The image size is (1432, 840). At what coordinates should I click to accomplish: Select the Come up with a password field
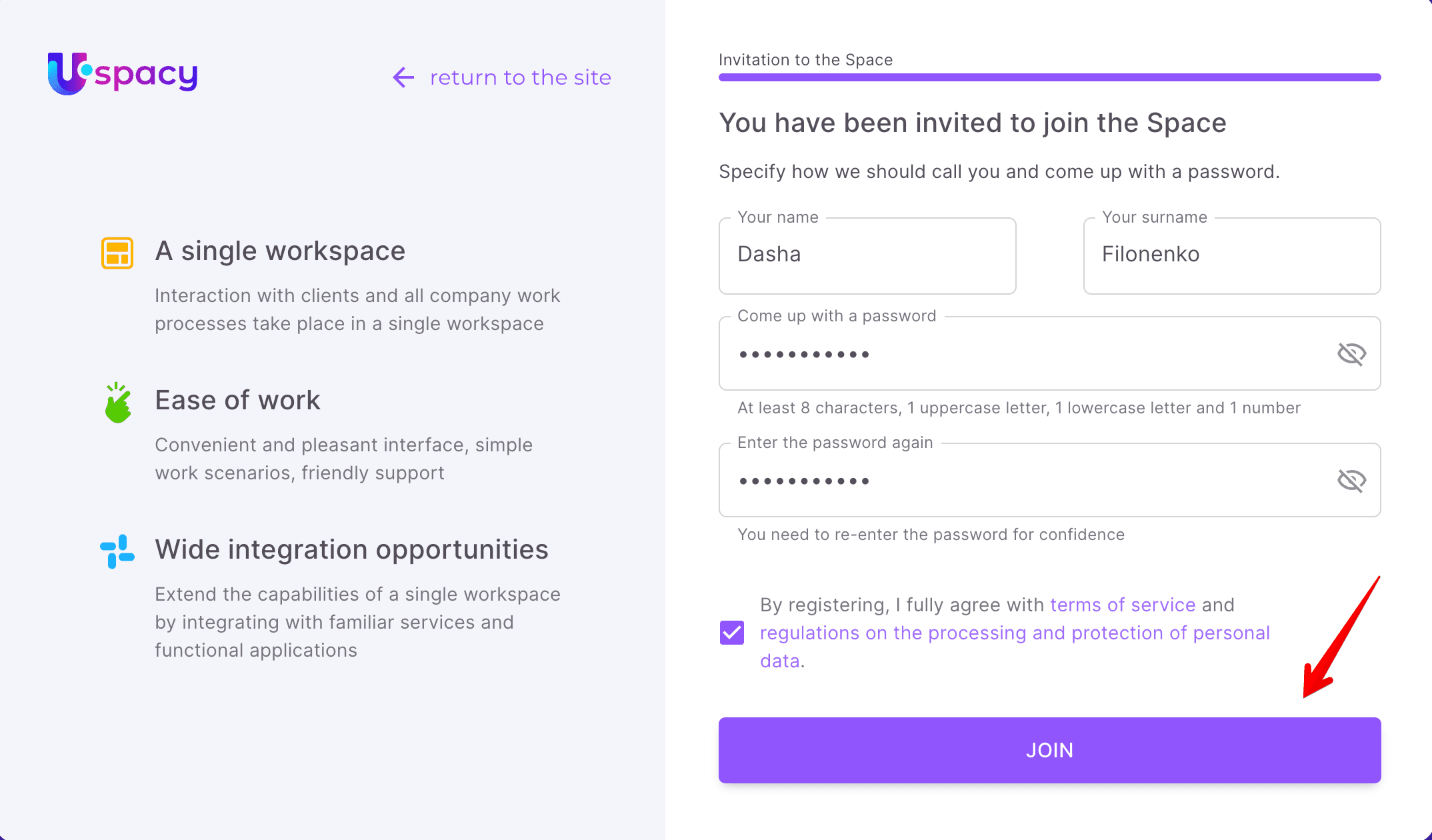pyautogui.click(x=1027, y=354)
